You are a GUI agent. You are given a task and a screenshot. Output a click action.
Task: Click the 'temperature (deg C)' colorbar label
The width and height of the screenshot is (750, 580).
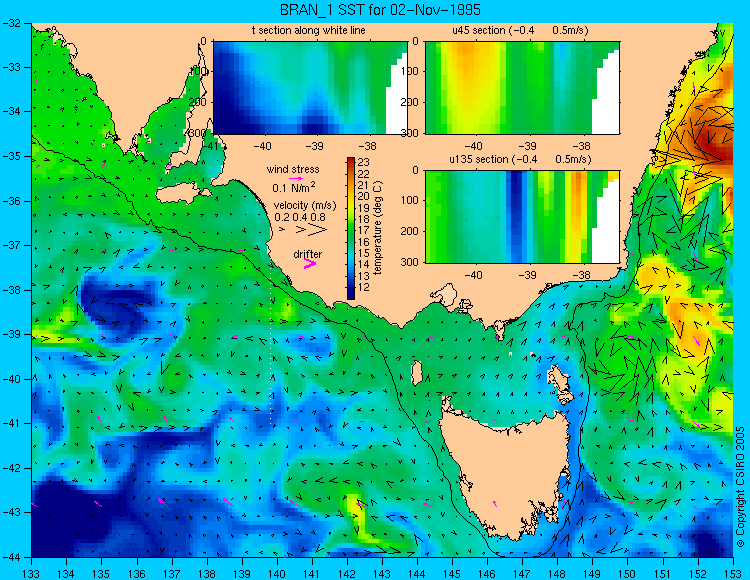378,228
